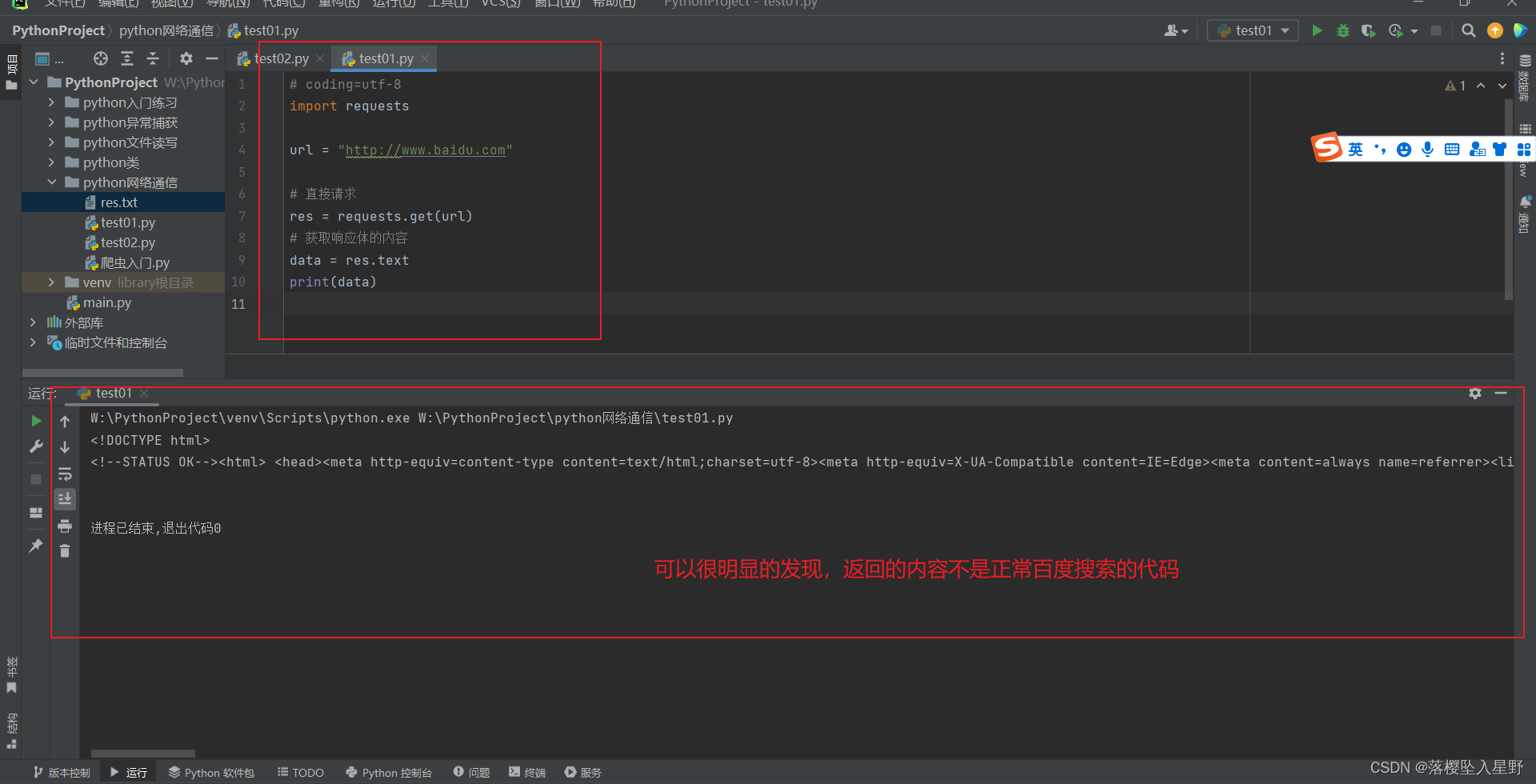Stop execution with the toolbar stop square
Viewport: 1536px width, 784px height.
point(1436,30)
